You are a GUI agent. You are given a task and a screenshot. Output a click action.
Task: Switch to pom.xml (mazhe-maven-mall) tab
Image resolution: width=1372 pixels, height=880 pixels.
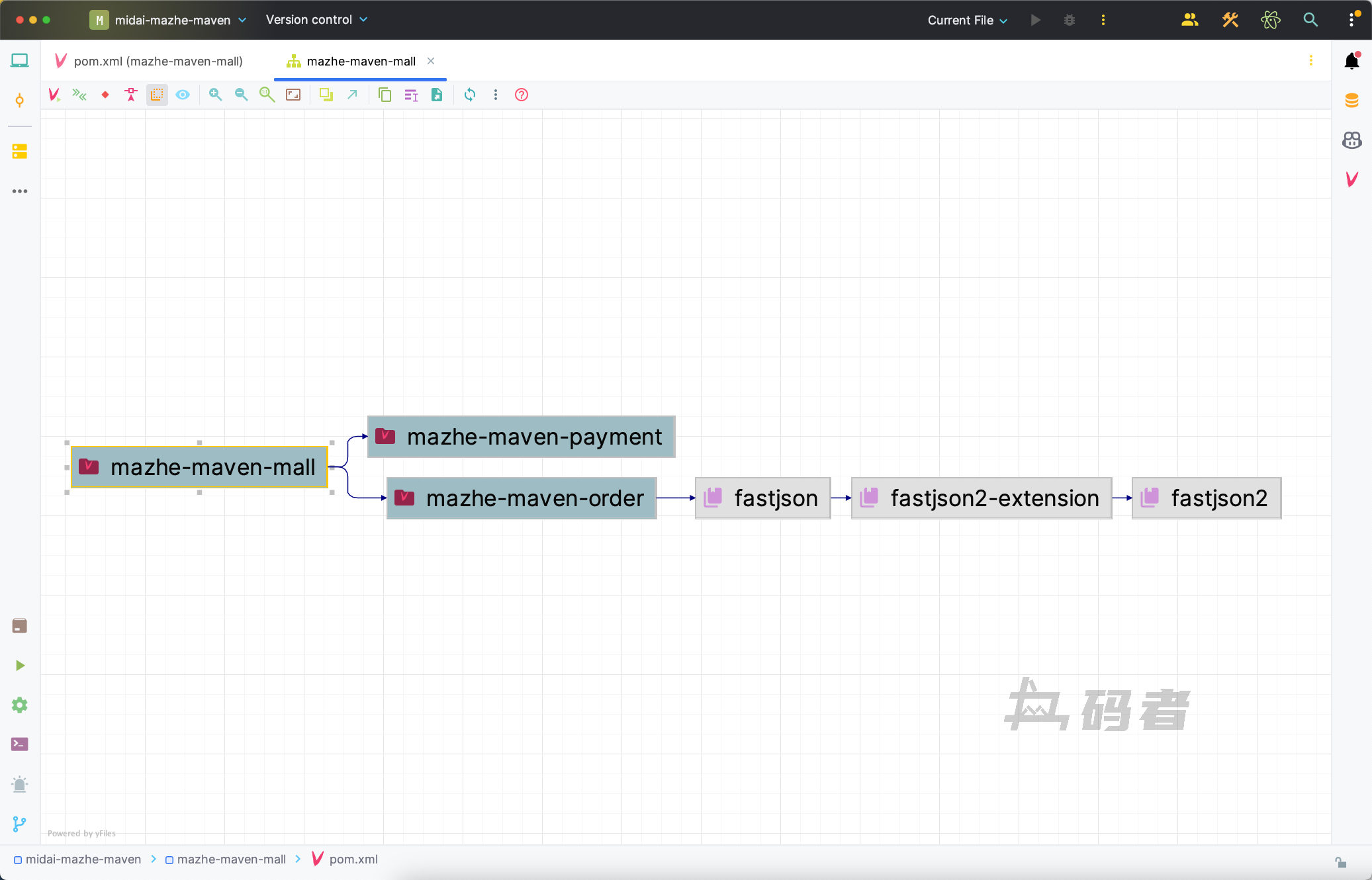tap(158, 61)
